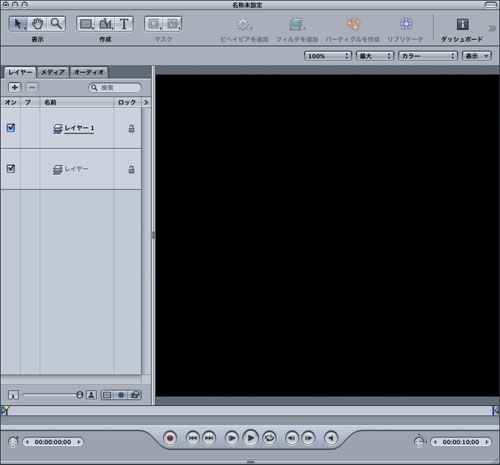Select the hand pan tool
Viewport: 500px width, 465px height.
[37, 24]
